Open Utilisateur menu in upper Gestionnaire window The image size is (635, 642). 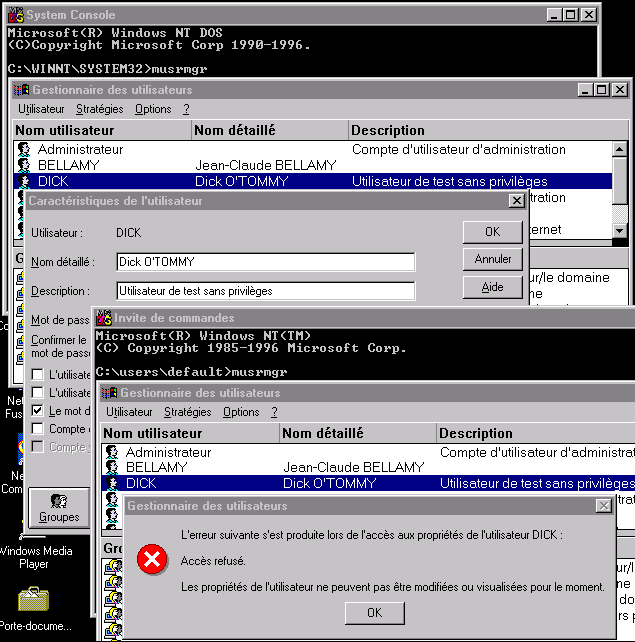41,109
